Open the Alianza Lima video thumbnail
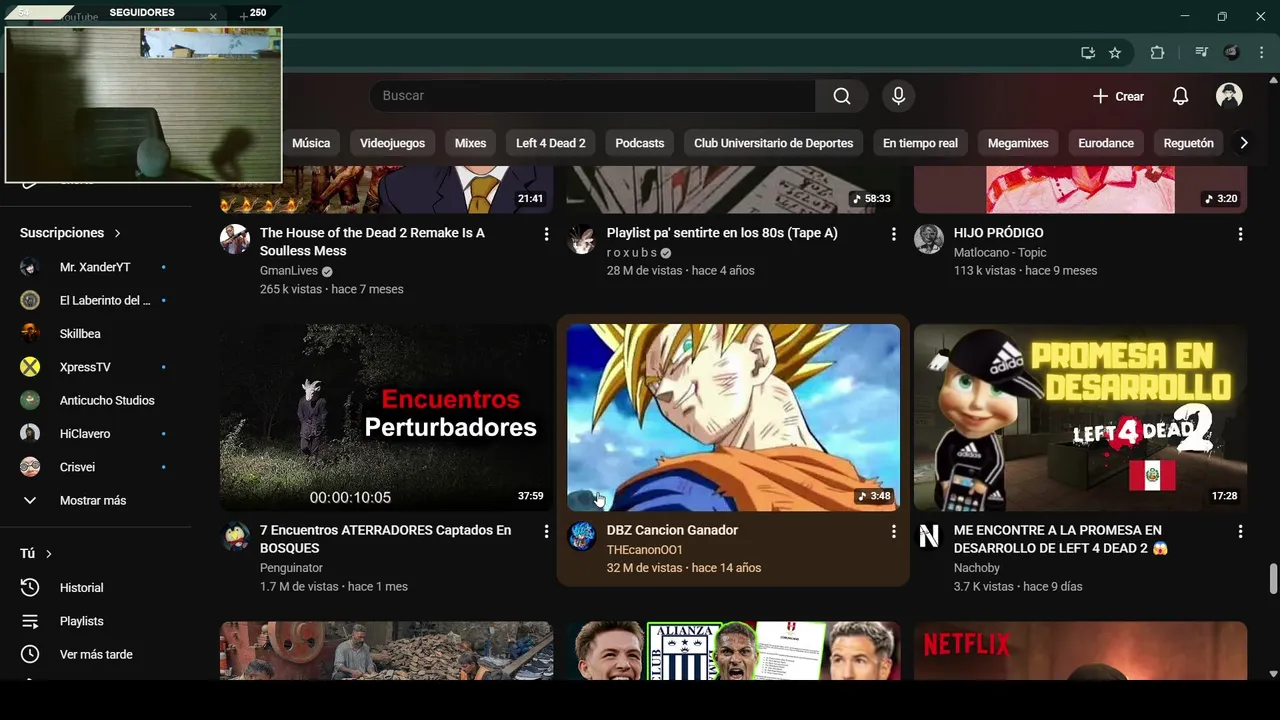Viewport: 1280px width, 720px height. 733,651
